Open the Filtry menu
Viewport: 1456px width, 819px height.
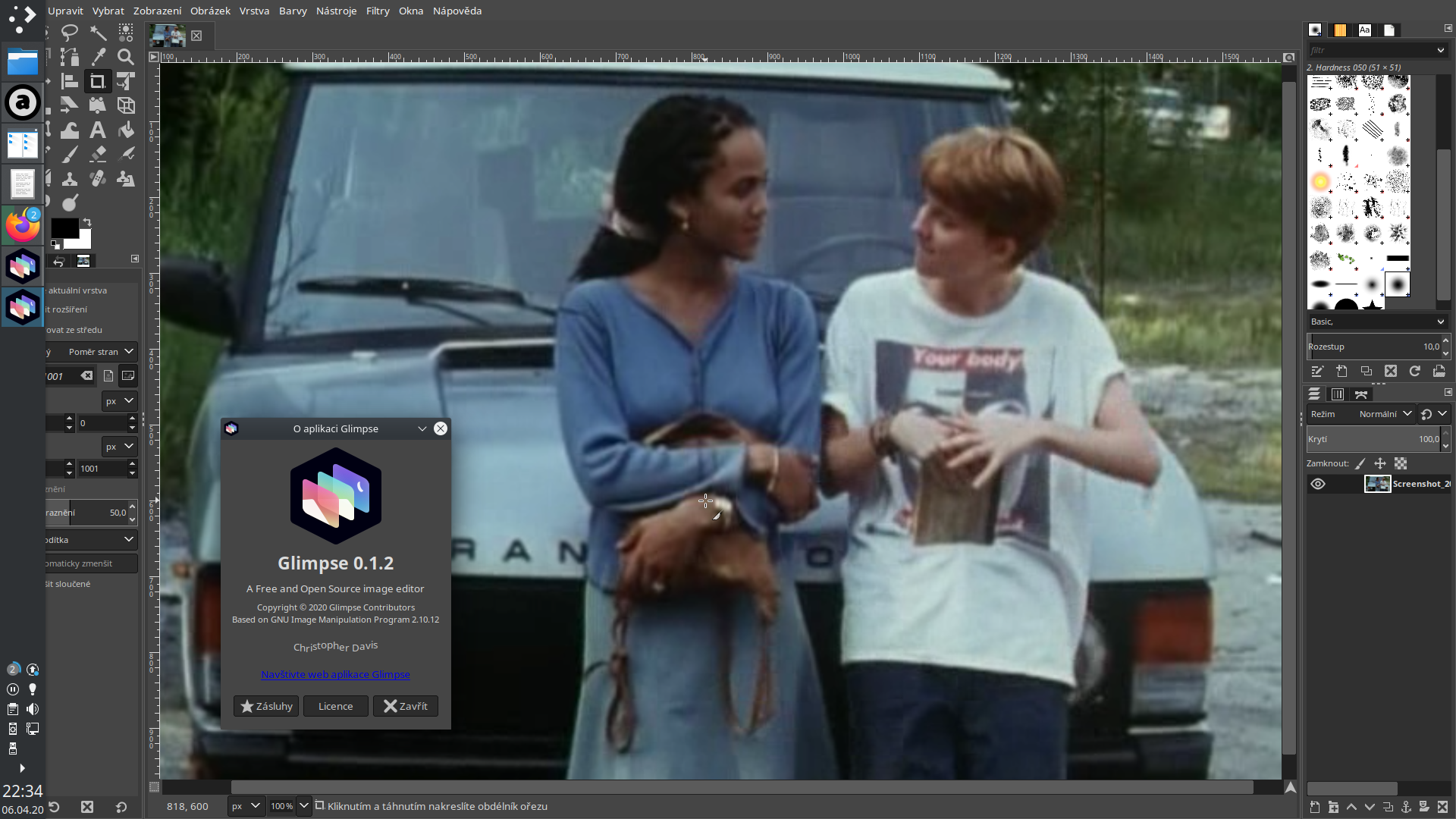click(377, 11)
